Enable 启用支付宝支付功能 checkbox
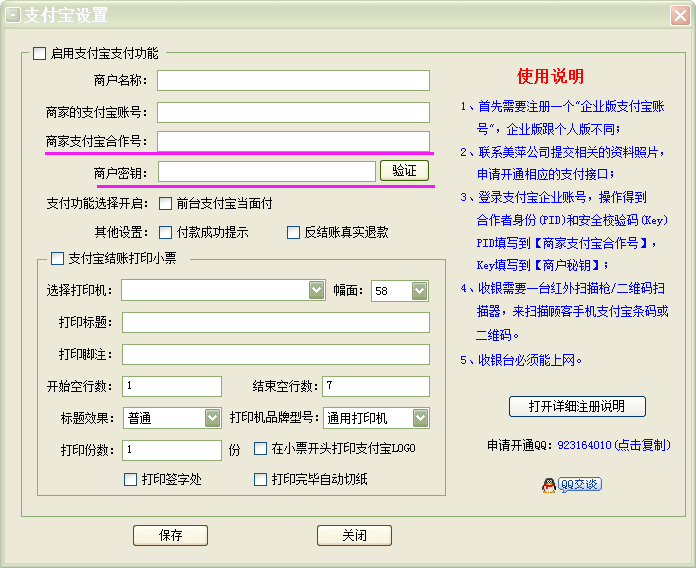 click(x=40, y=54)
